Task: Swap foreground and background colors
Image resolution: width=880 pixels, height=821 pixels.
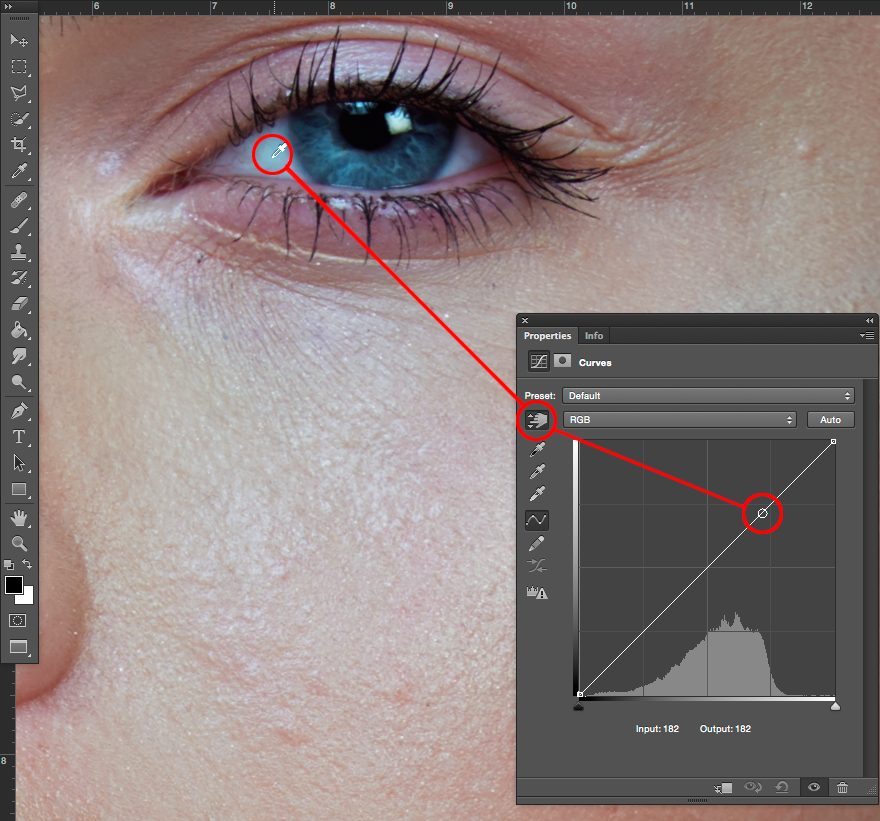Action: [27, 563]
